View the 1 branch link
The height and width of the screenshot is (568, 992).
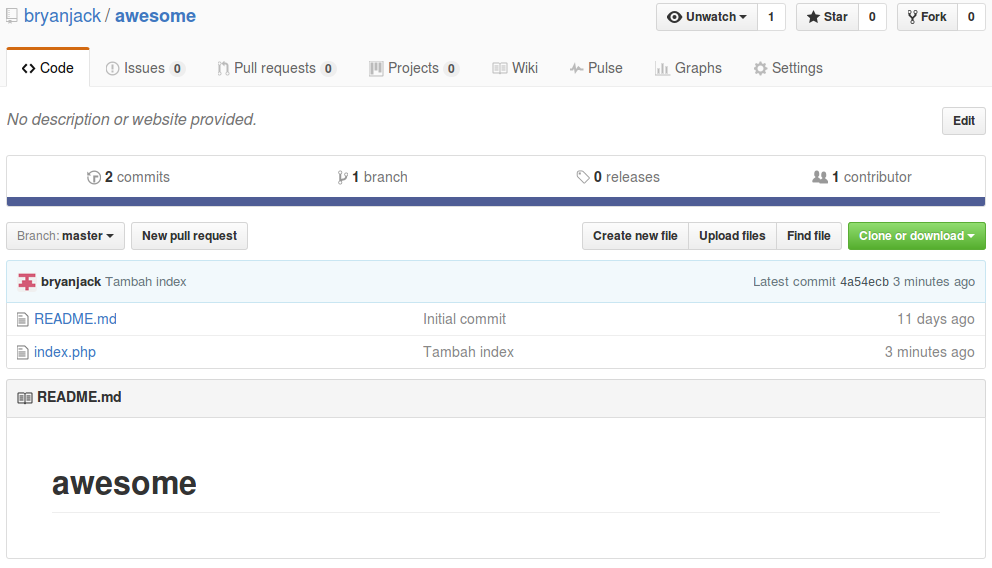click(x=373, y=177)
